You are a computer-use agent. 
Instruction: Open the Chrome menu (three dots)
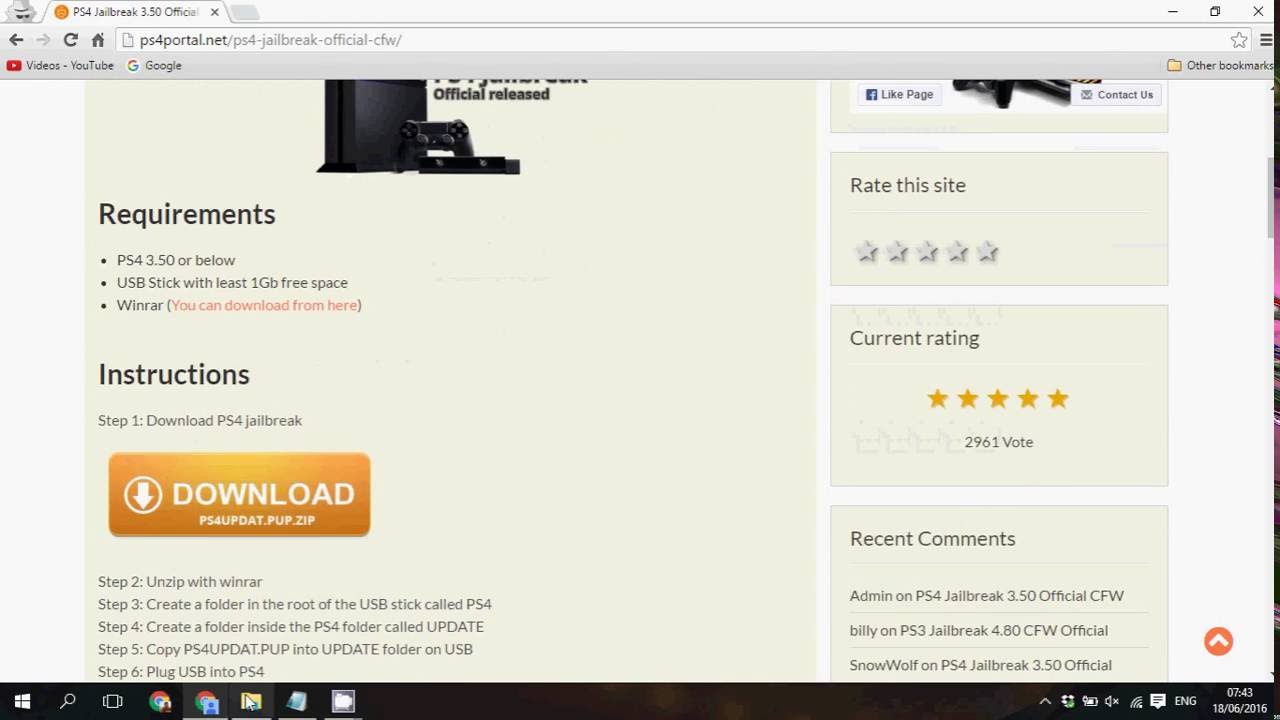(1265, 40)
